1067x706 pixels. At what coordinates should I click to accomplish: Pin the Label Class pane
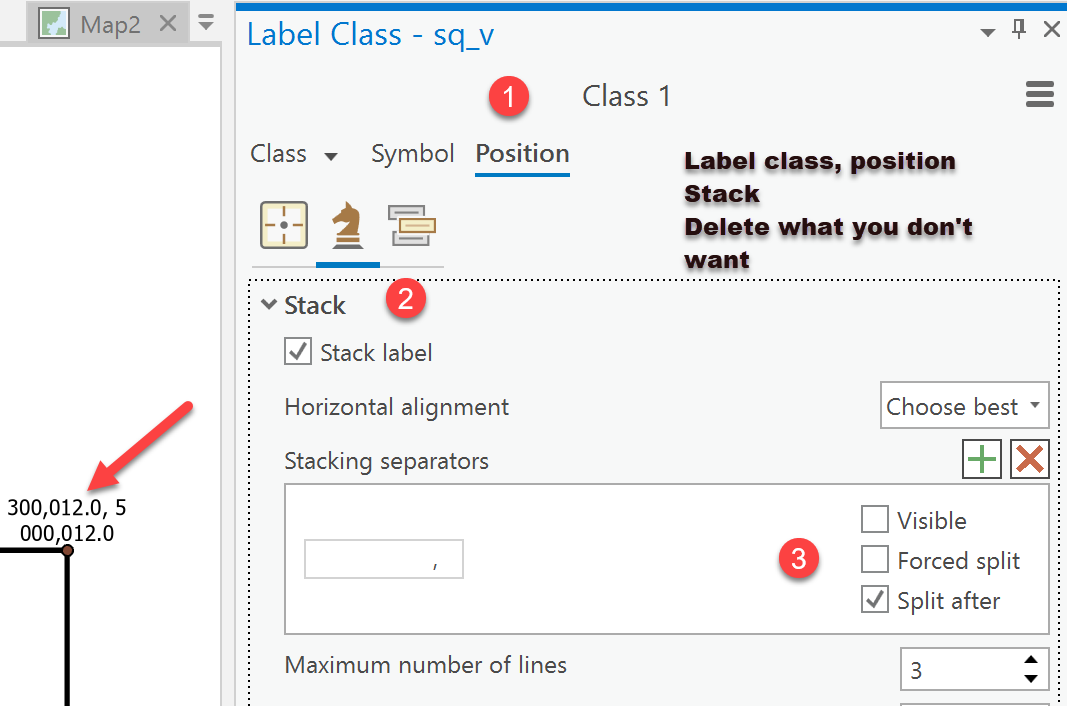1019,30
